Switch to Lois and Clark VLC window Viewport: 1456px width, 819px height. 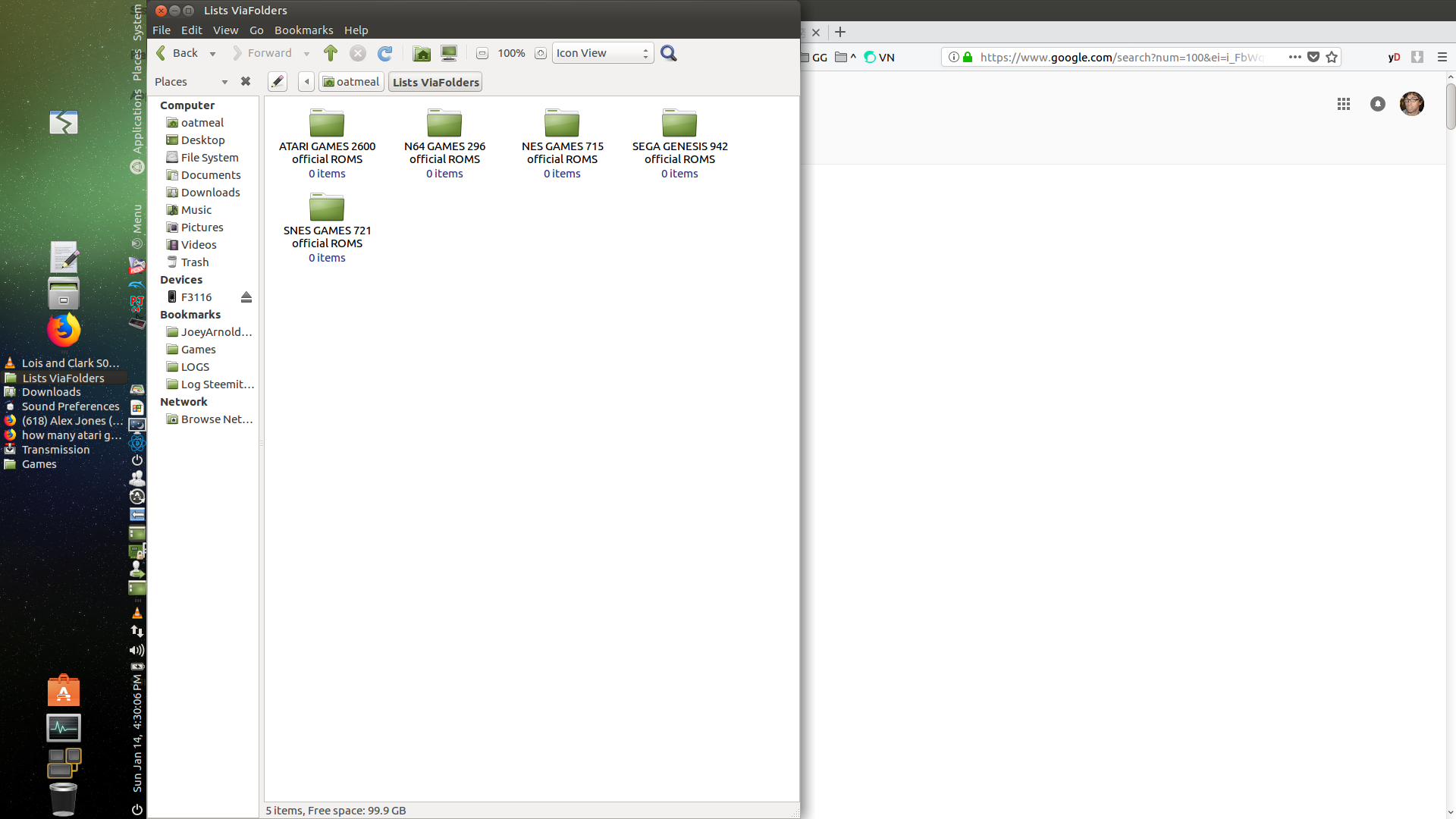pyautogui.click(x=63, y=363)
